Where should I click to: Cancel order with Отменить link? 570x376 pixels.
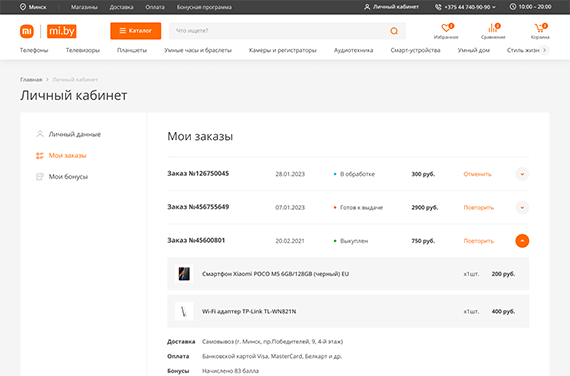pyautogui.click(x=477, y=174)
